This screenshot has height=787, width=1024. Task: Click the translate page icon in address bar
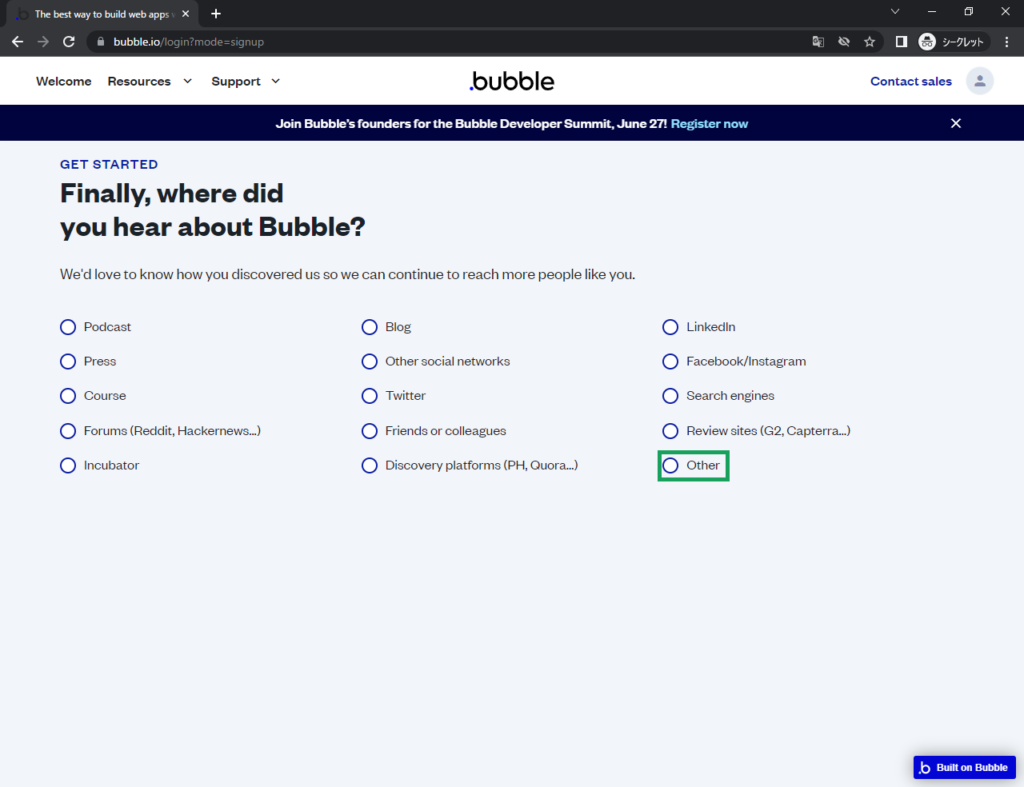[x=818, y=42]
